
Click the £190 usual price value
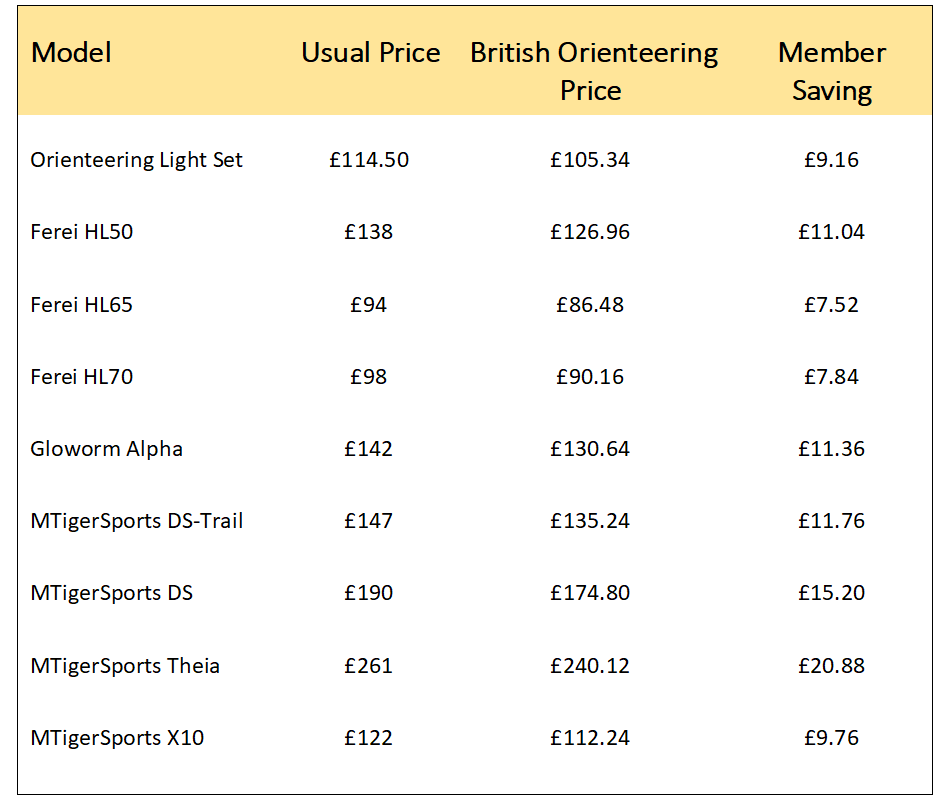tap(369, 593)
